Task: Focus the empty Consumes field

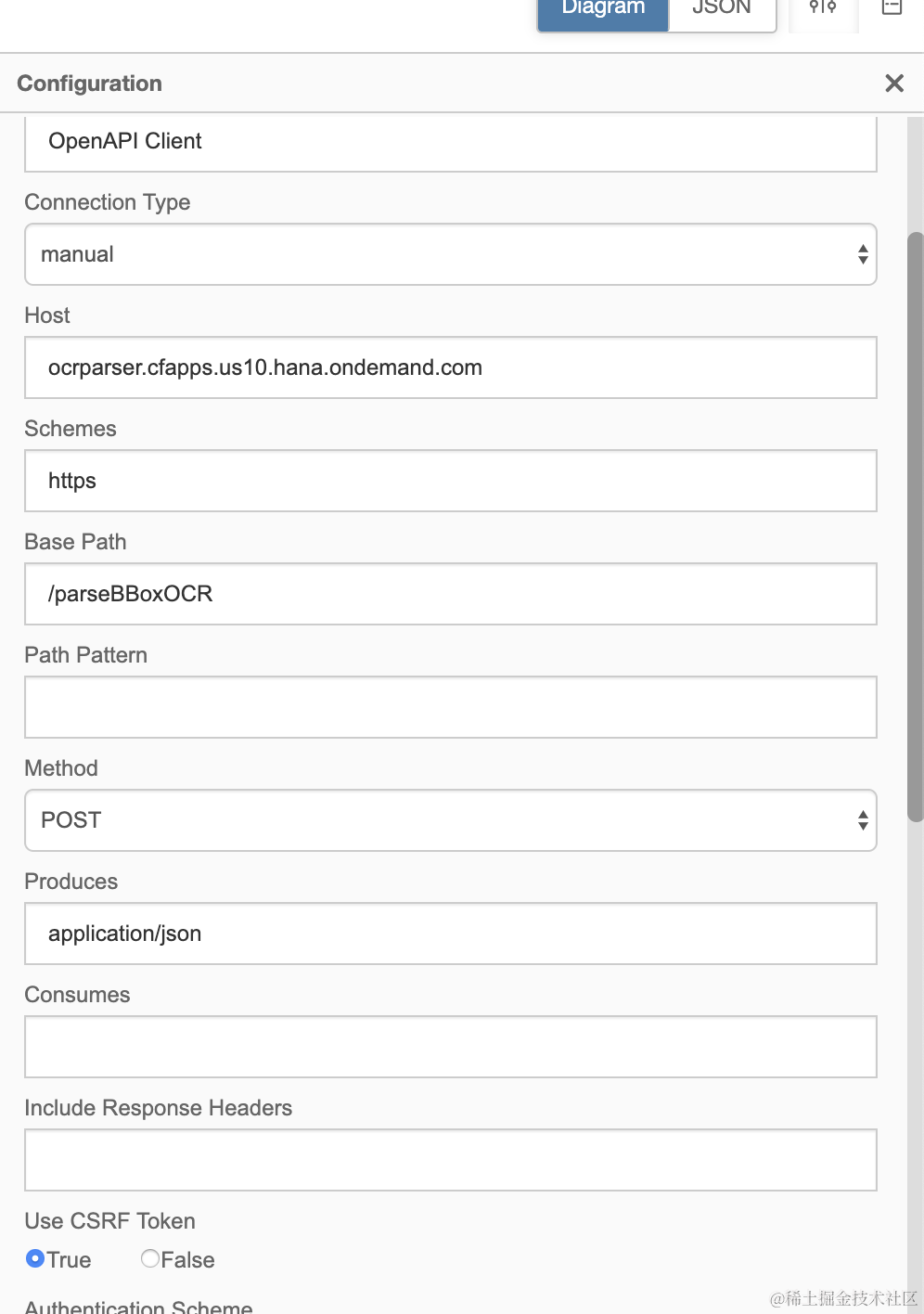Action: point(450,1047)
